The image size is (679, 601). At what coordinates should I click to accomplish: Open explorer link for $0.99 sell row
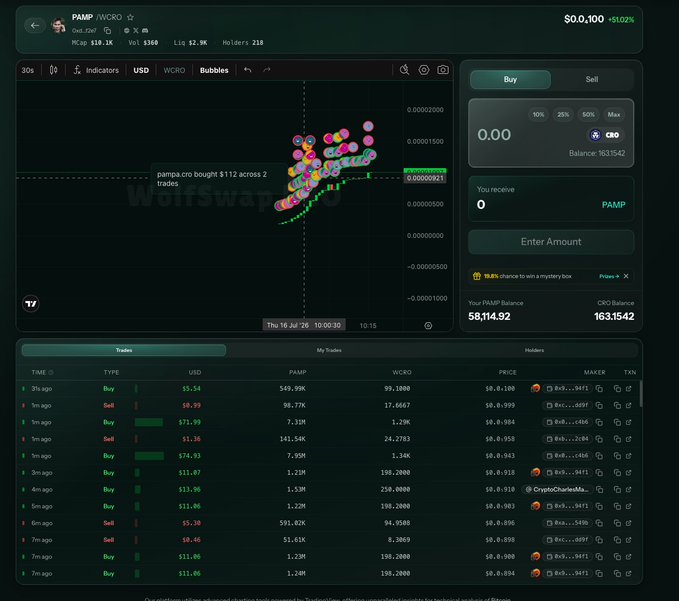point(628,406)
